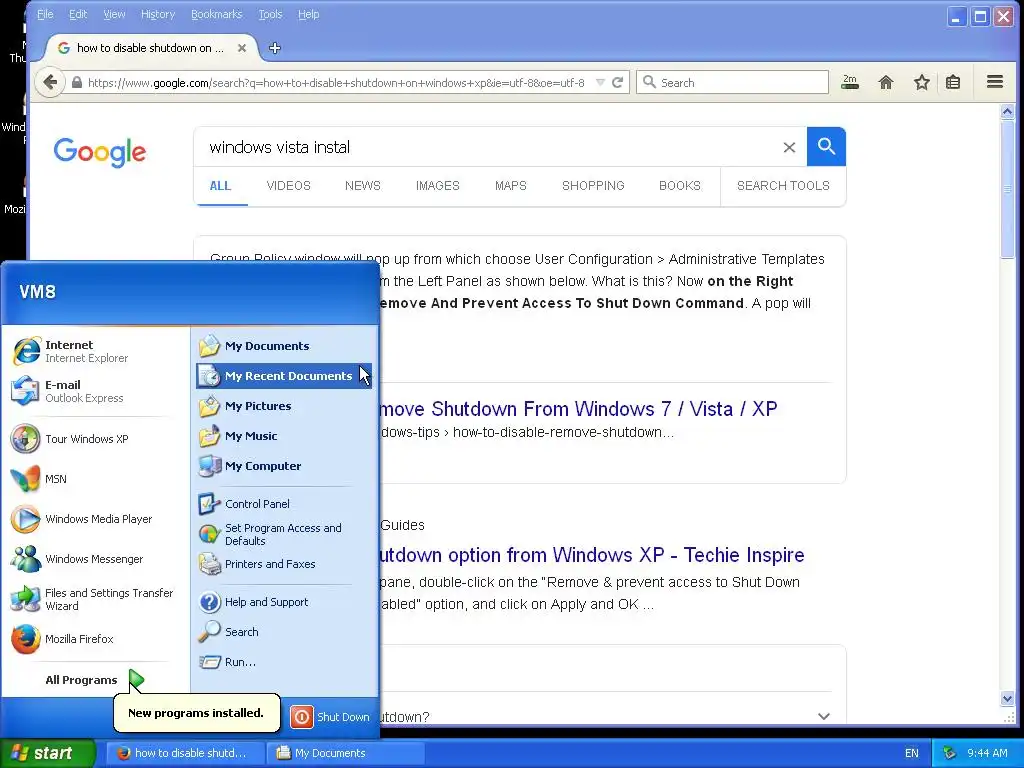Go to the Firefox home page icon
Screen dimensions: 1024x768
(x=886, y=82)
